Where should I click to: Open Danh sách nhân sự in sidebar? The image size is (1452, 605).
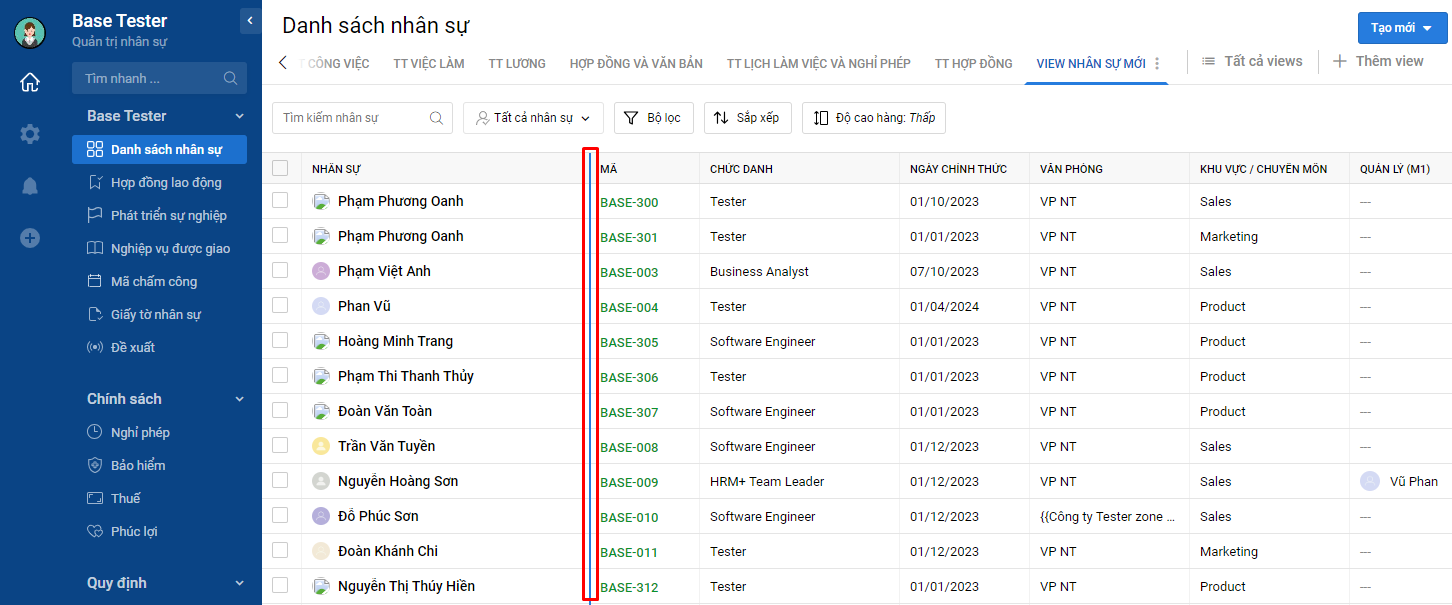[159, 149]
